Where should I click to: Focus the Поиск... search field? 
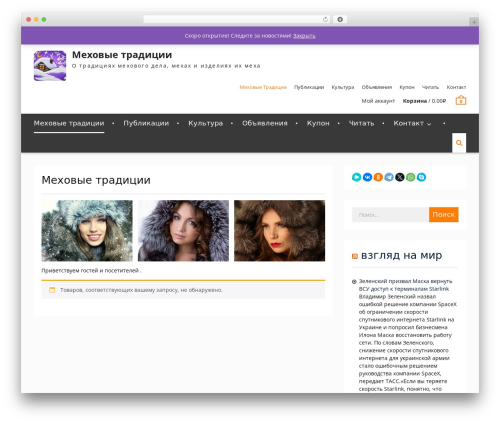tap(390, 215)
